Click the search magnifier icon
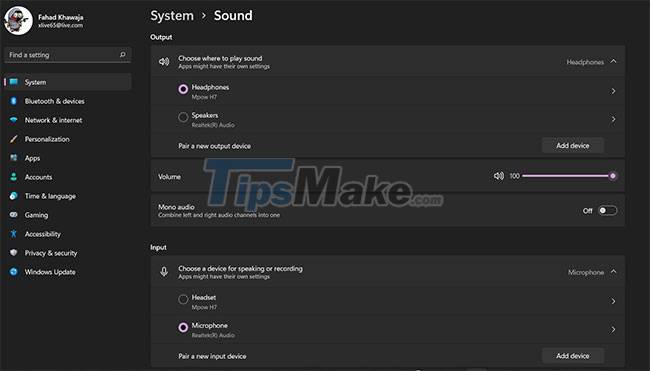This screenshot has width=650, height=371. [122, 55]
